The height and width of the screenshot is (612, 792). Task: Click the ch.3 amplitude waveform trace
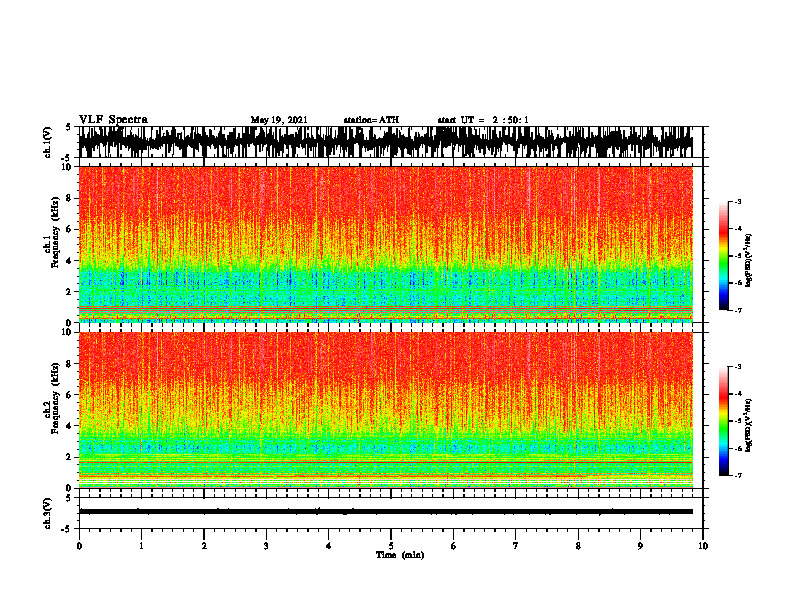click(x=385, y=512)
